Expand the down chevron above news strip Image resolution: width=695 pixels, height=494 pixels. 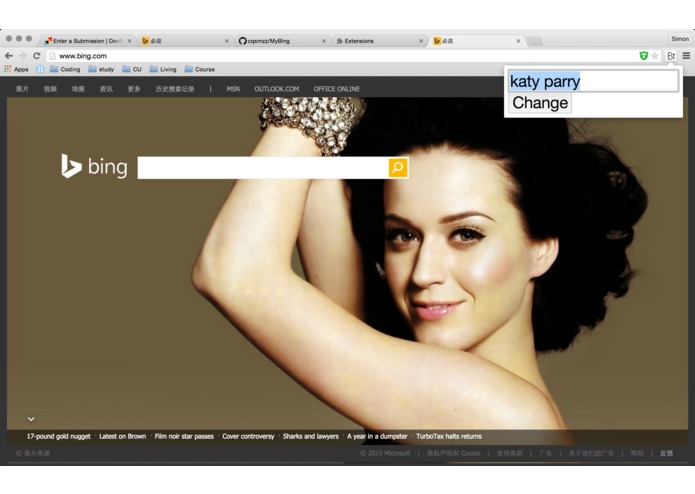31,419
